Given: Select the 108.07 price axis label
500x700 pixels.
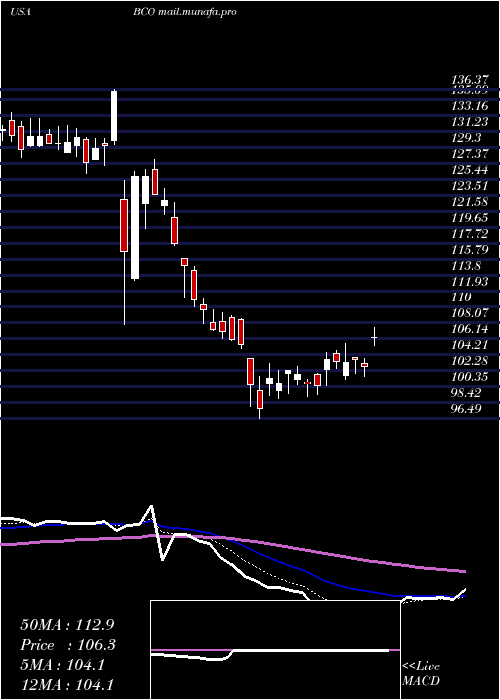Looking at the screenshot, I should [470, 312].
